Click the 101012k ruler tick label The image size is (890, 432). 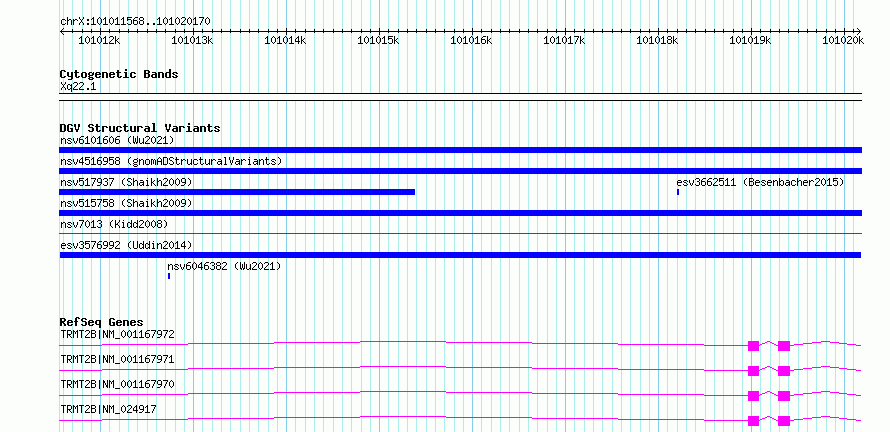point(99,41)
